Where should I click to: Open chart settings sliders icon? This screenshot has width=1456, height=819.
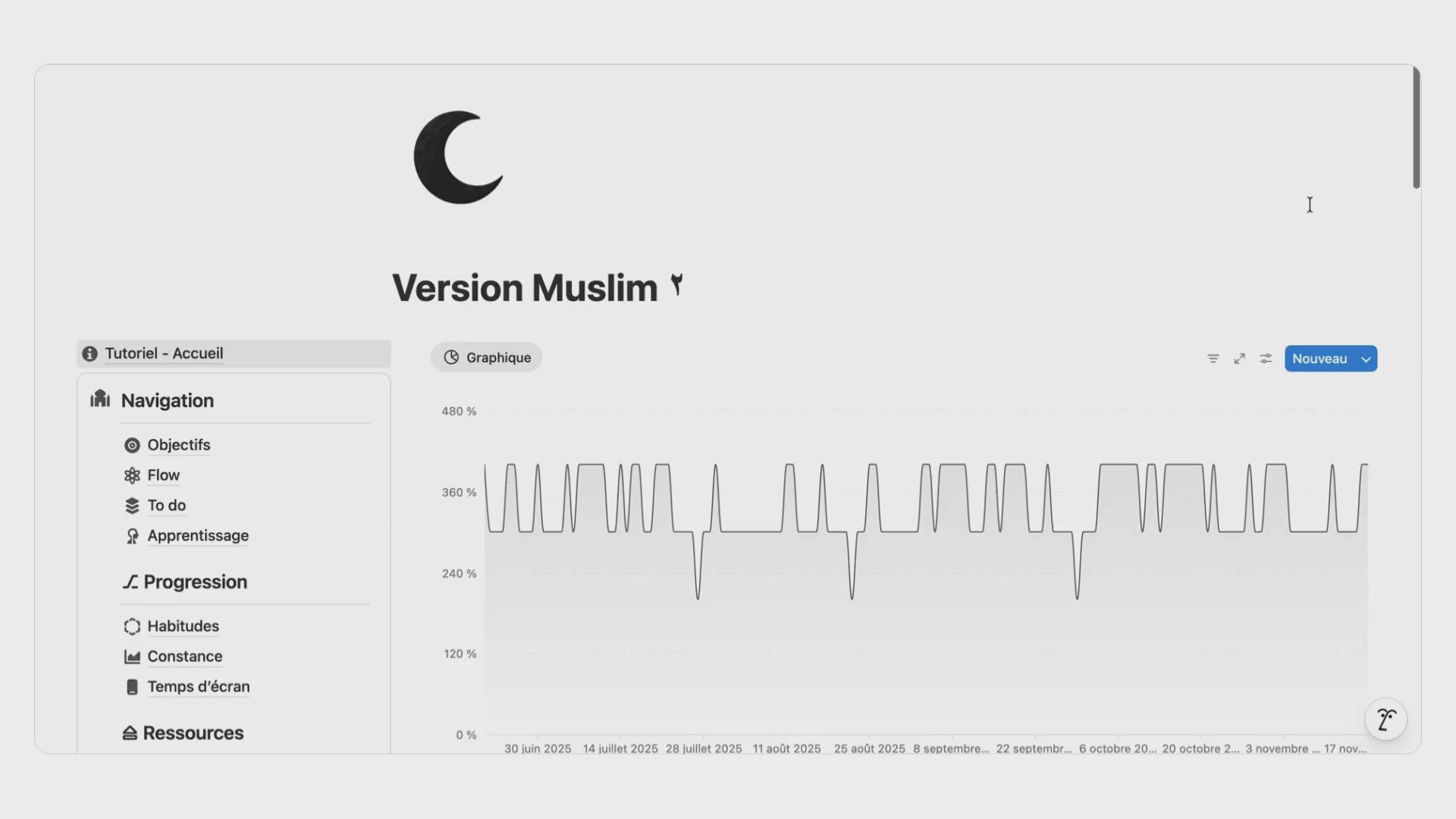1266,359
